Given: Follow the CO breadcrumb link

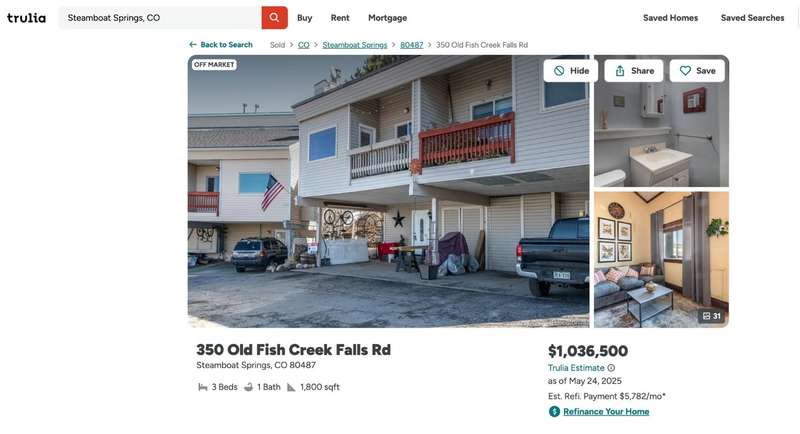Looking at the screenshot, I should click(304, 45).
